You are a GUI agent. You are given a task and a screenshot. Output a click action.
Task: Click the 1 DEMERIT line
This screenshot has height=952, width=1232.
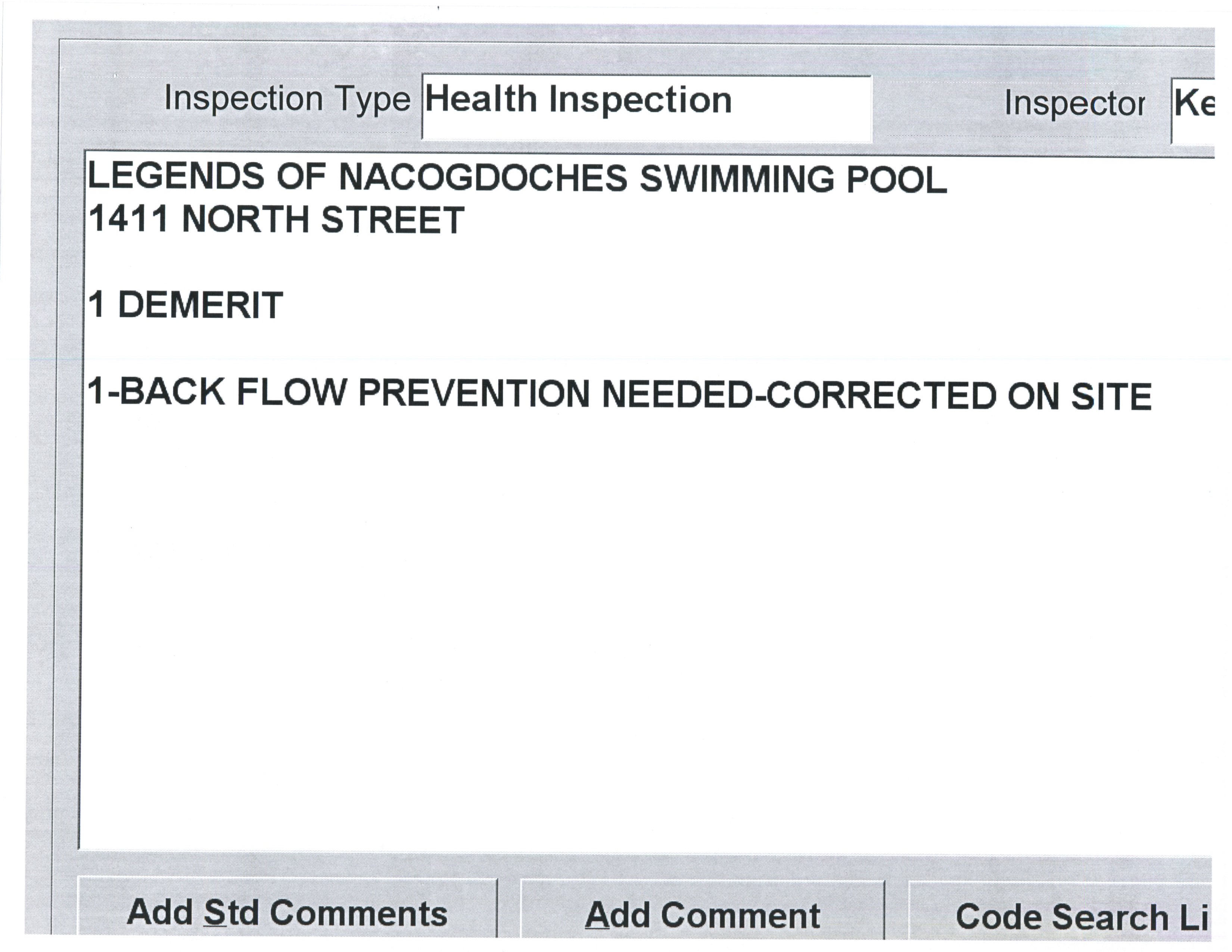186,305
